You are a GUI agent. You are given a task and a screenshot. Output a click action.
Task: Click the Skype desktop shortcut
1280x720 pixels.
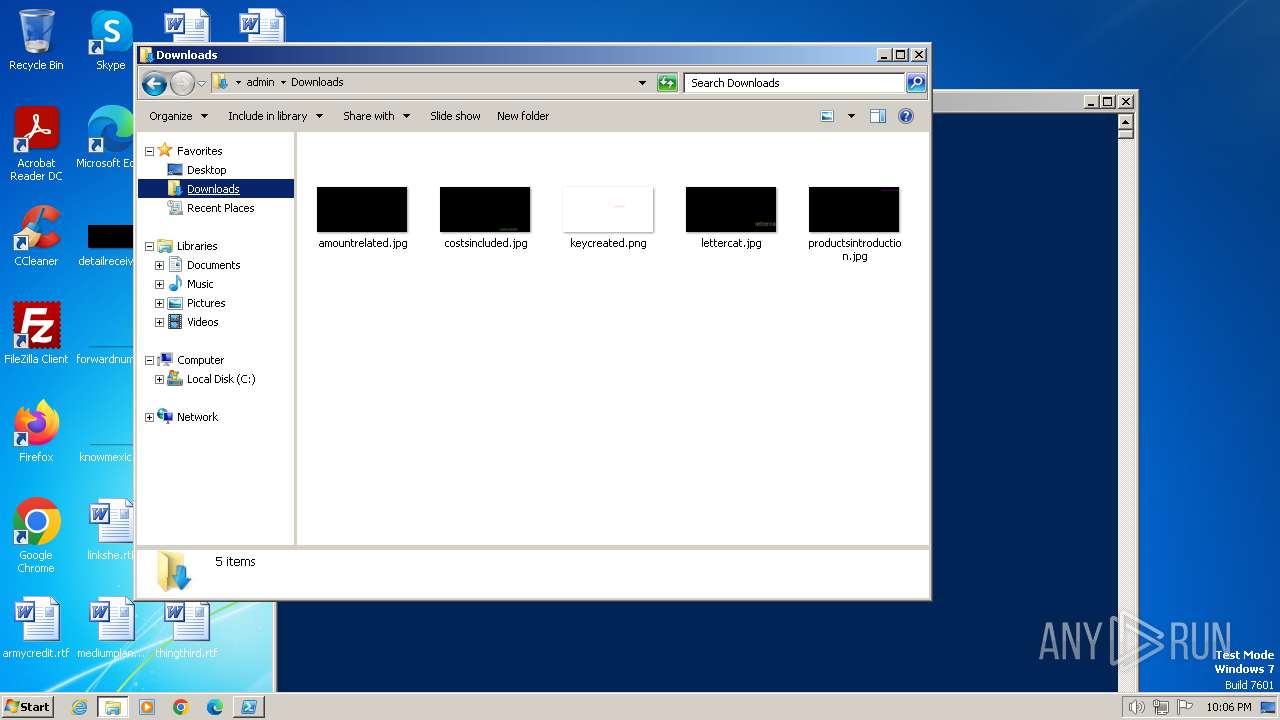click(x=110, y=40)
